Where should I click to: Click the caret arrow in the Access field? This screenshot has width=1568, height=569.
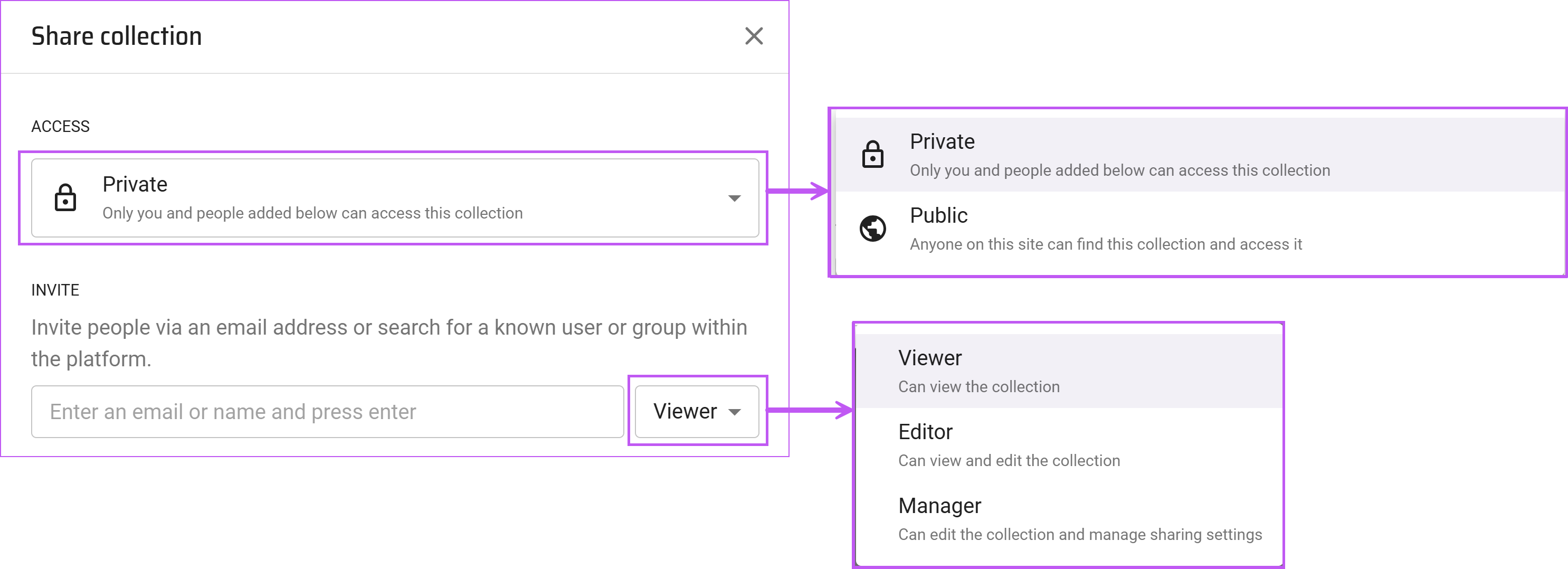click(734, 198)
